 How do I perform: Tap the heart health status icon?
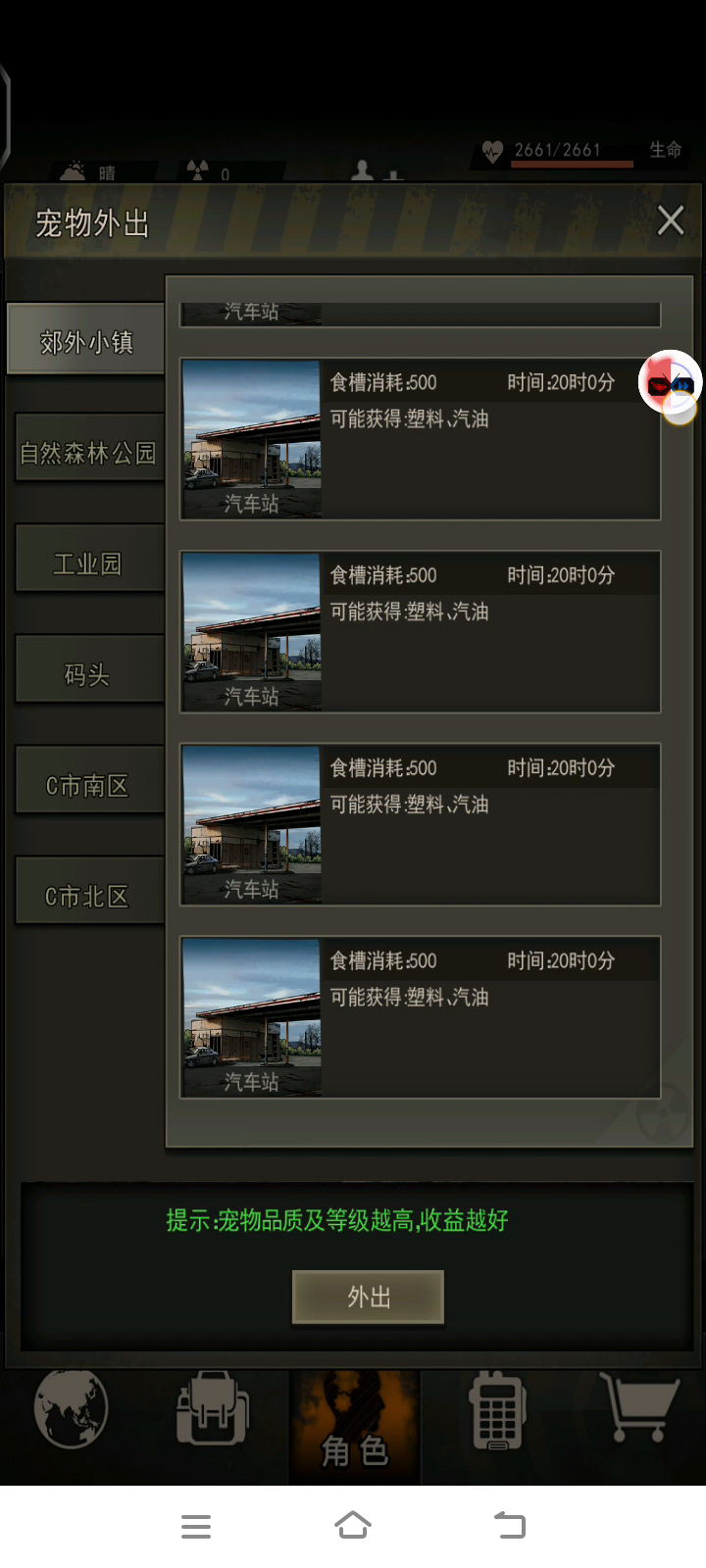492,152
